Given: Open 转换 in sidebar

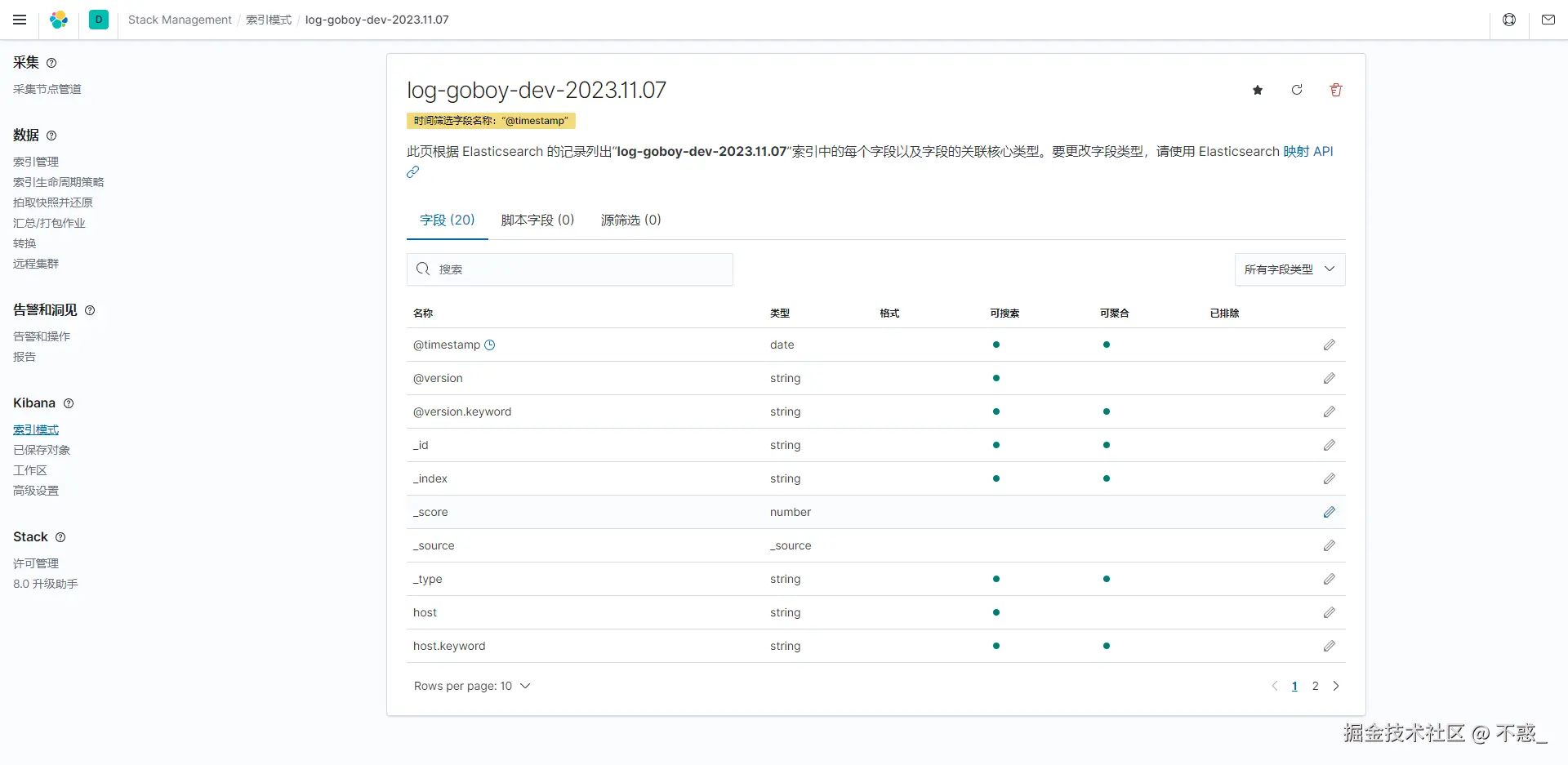Looking at the screenshot, I should pyautogui.click(x=24, y=243).
